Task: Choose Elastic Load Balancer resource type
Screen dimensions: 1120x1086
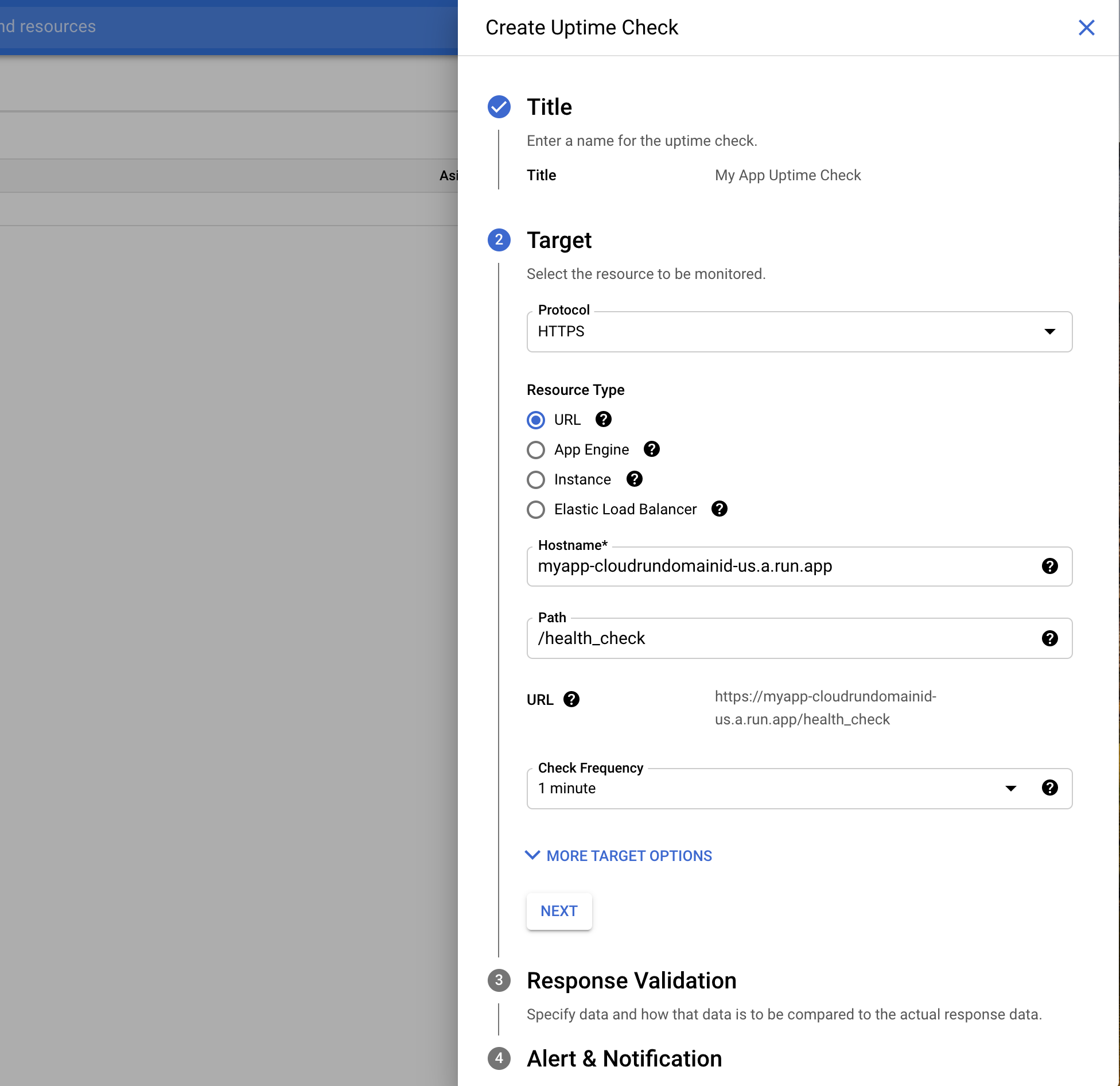Action: pos(536,510)
